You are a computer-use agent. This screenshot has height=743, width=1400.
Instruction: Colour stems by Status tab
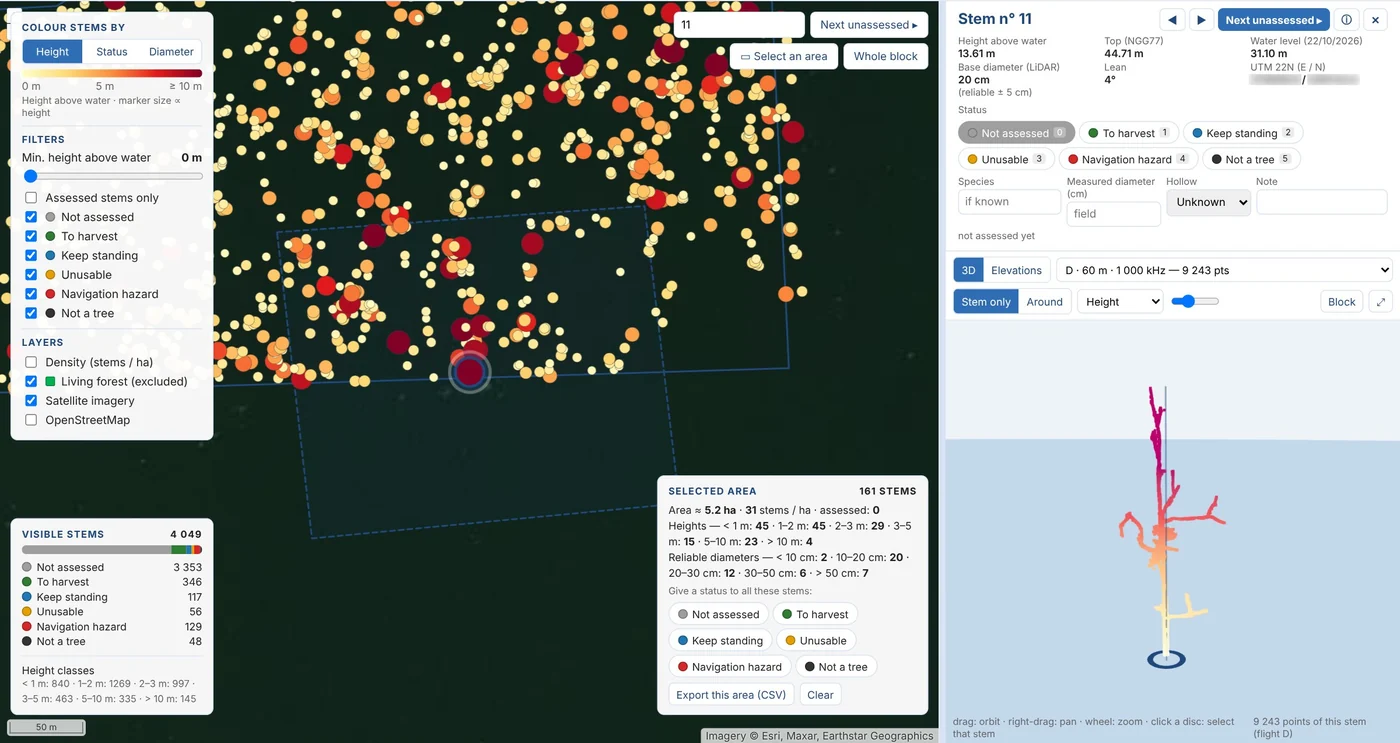coord(112,52)
